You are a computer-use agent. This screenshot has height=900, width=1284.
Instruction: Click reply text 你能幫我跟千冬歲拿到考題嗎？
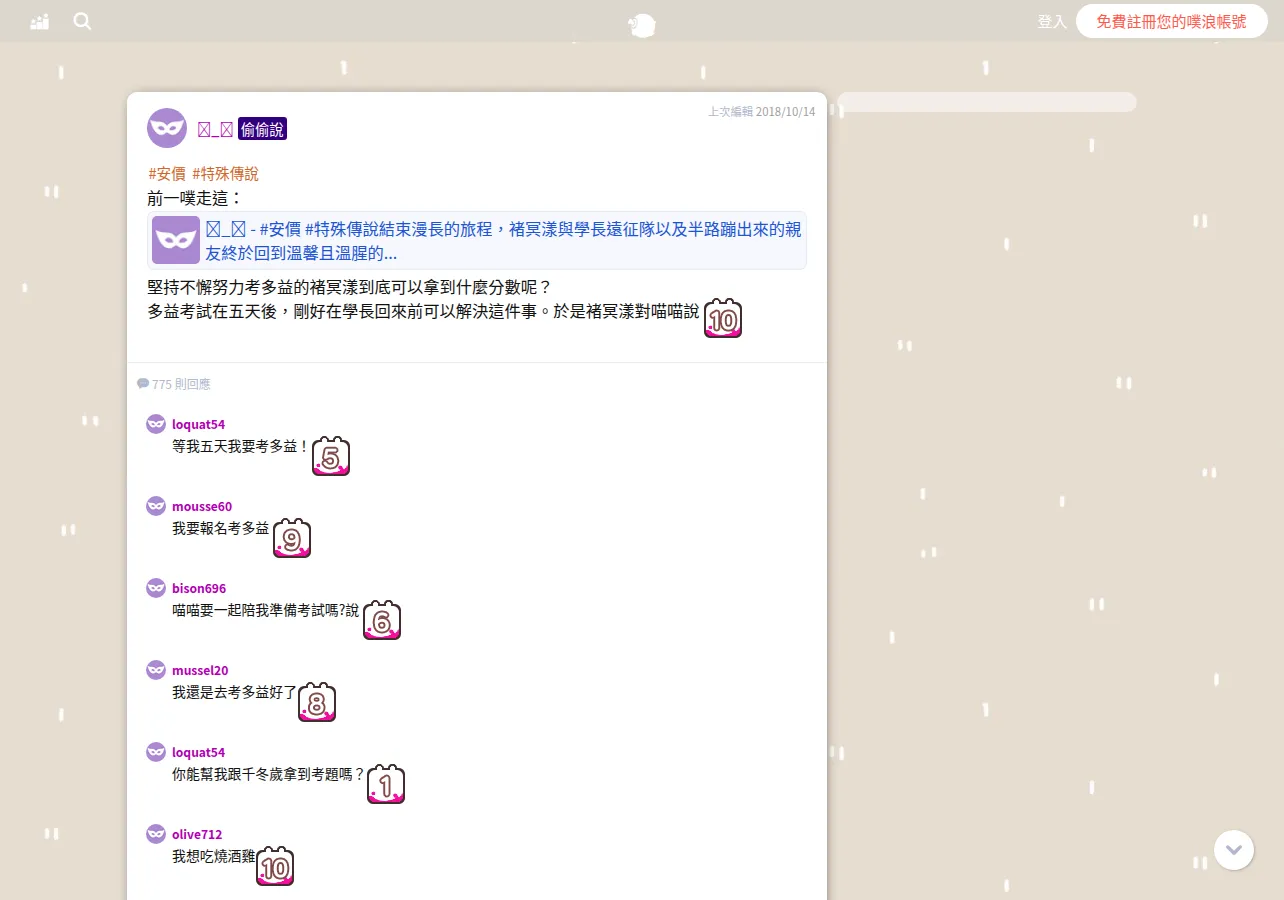pyautogui.click(x=269, y=774)
